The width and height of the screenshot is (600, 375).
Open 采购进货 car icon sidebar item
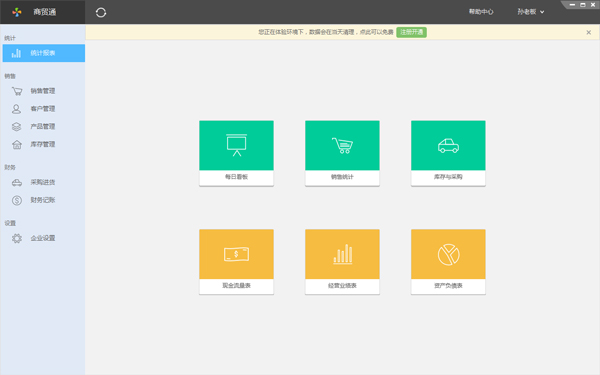[x=44, y=182]
